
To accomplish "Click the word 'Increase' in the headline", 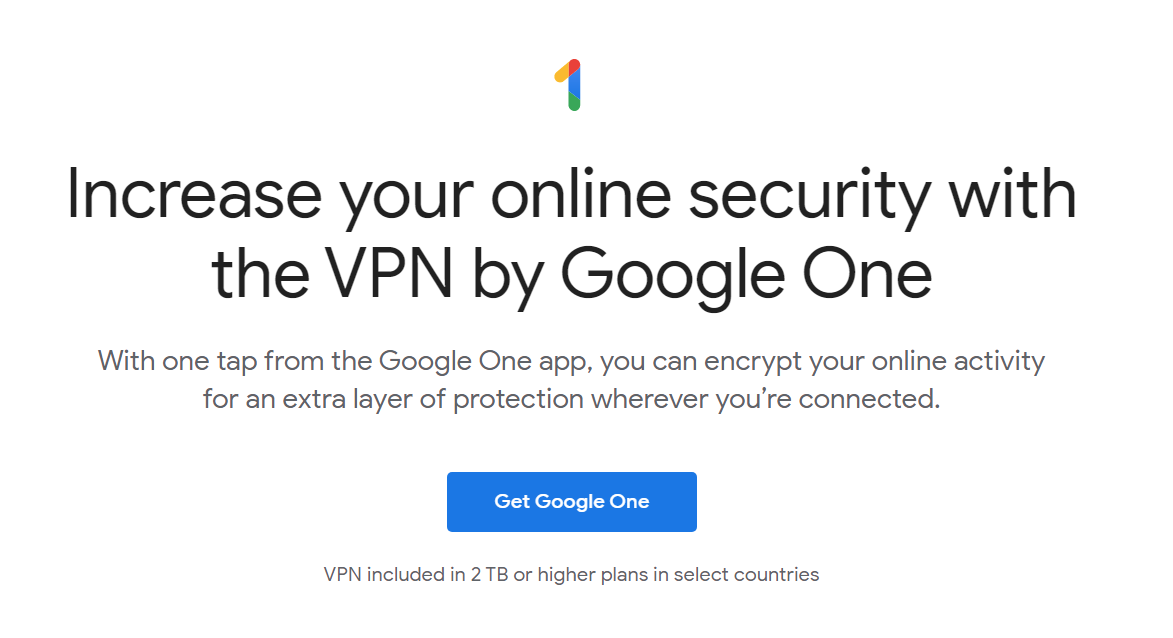I will [x=195, y=194].
